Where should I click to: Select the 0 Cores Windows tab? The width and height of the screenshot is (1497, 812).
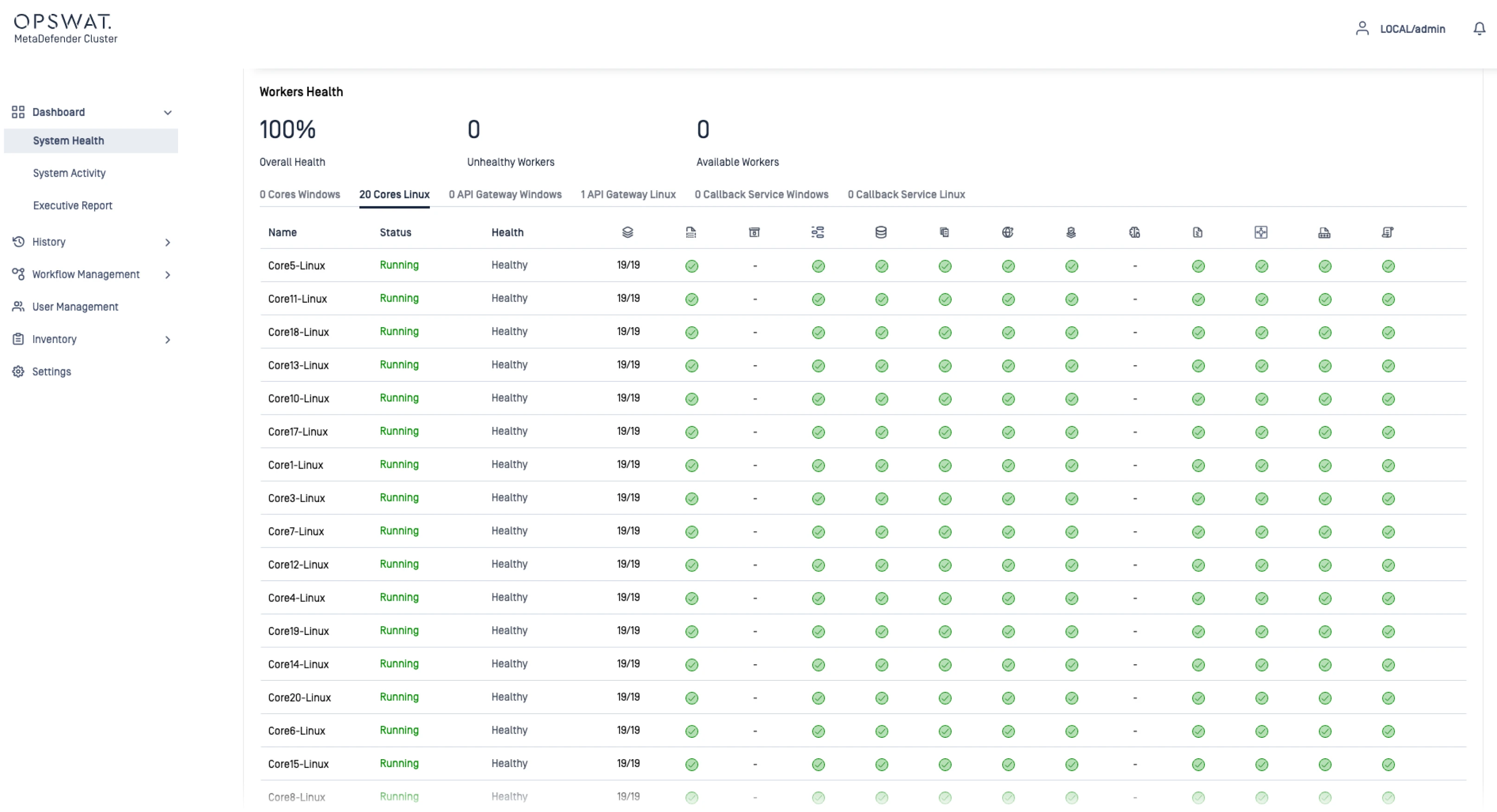point(299,195)
